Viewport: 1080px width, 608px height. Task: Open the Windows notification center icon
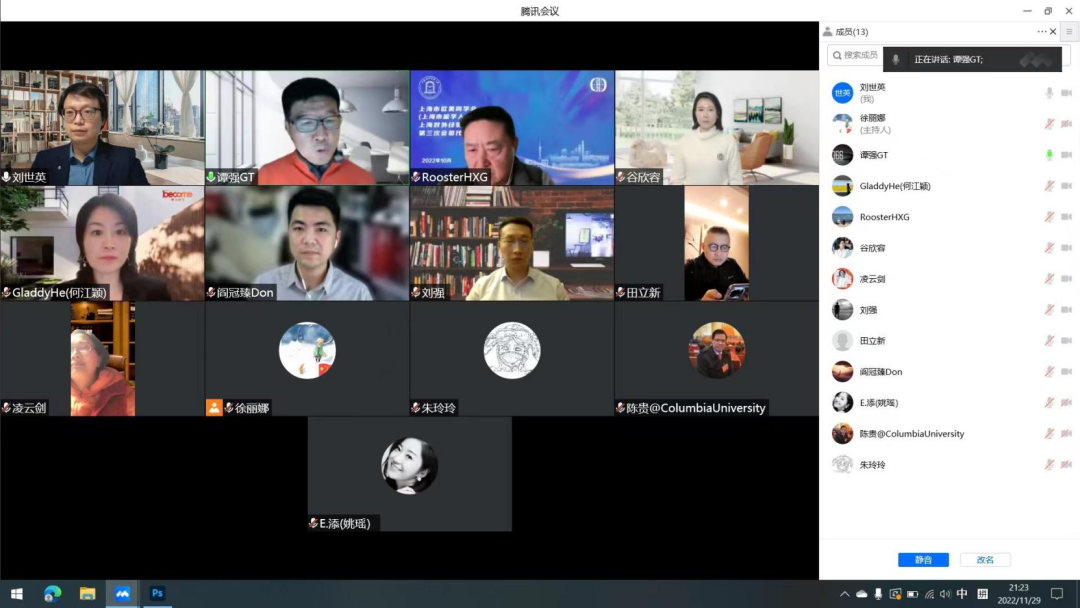pyautogui.click(x=1056, y=594)
